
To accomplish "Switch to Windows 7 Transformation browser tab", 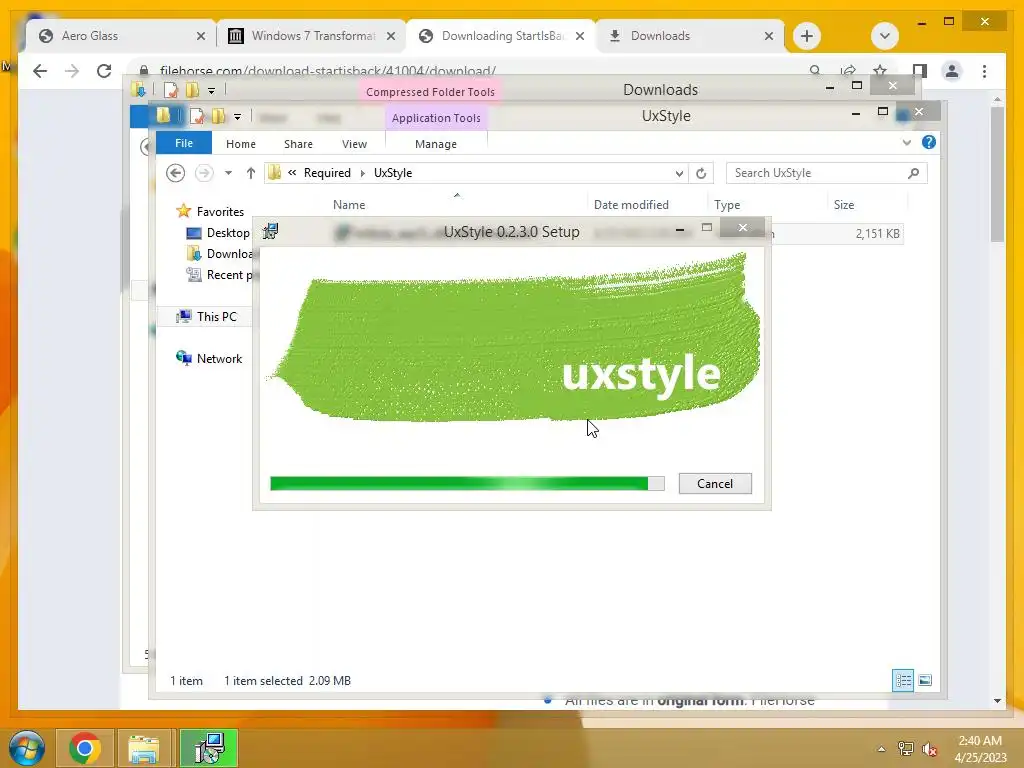I will click(x=312, y=36).
